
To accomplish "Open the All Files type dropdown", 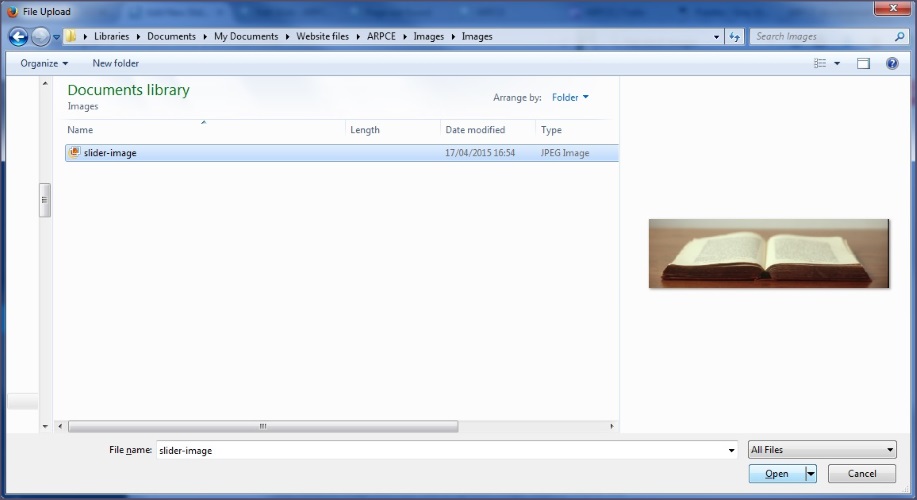I will 822,450.
